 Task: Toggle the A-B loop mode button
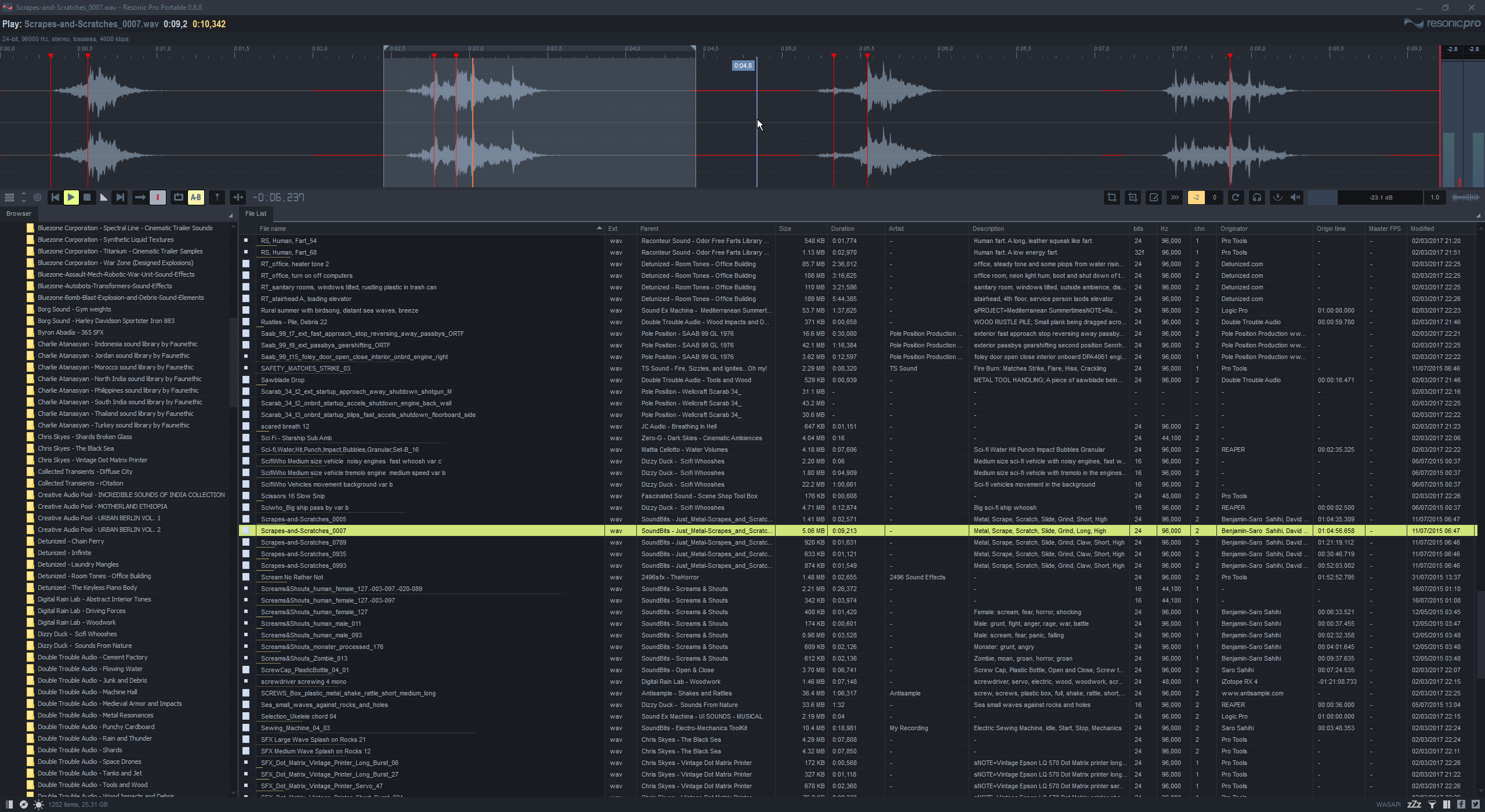point(196,197)
